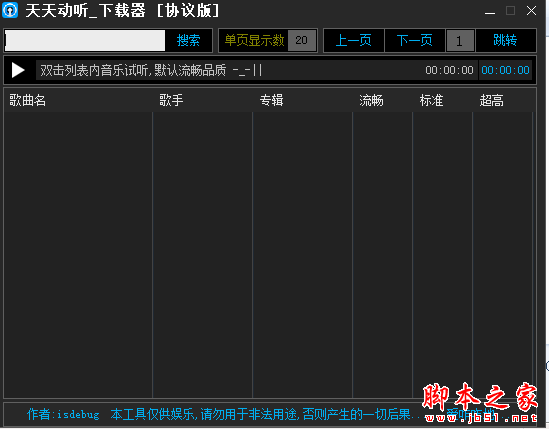Click the search text input box

(85, 40)
